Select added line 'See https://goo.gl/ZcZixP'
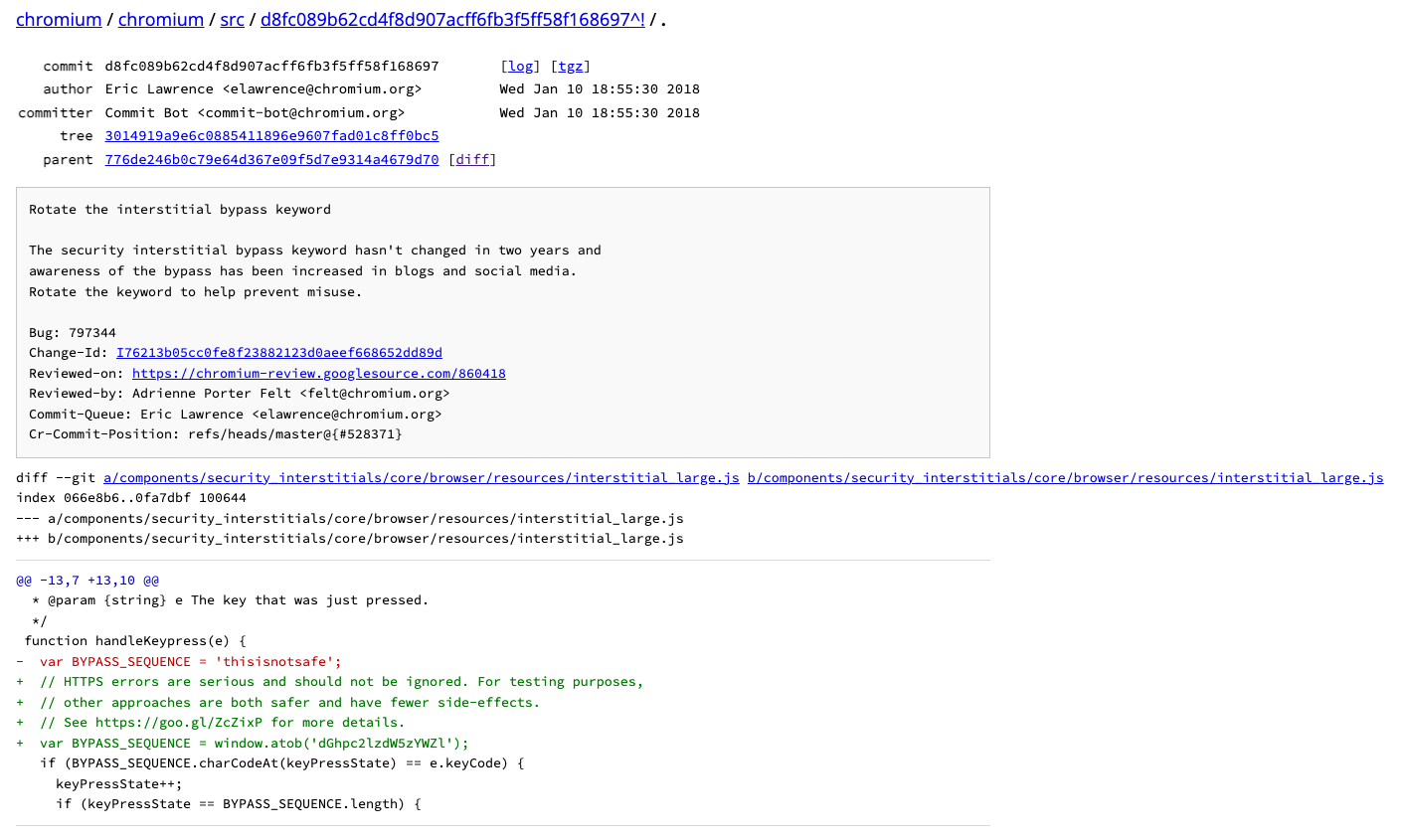The width and height of the screenshot is (1402, 840). pos(211,723)
